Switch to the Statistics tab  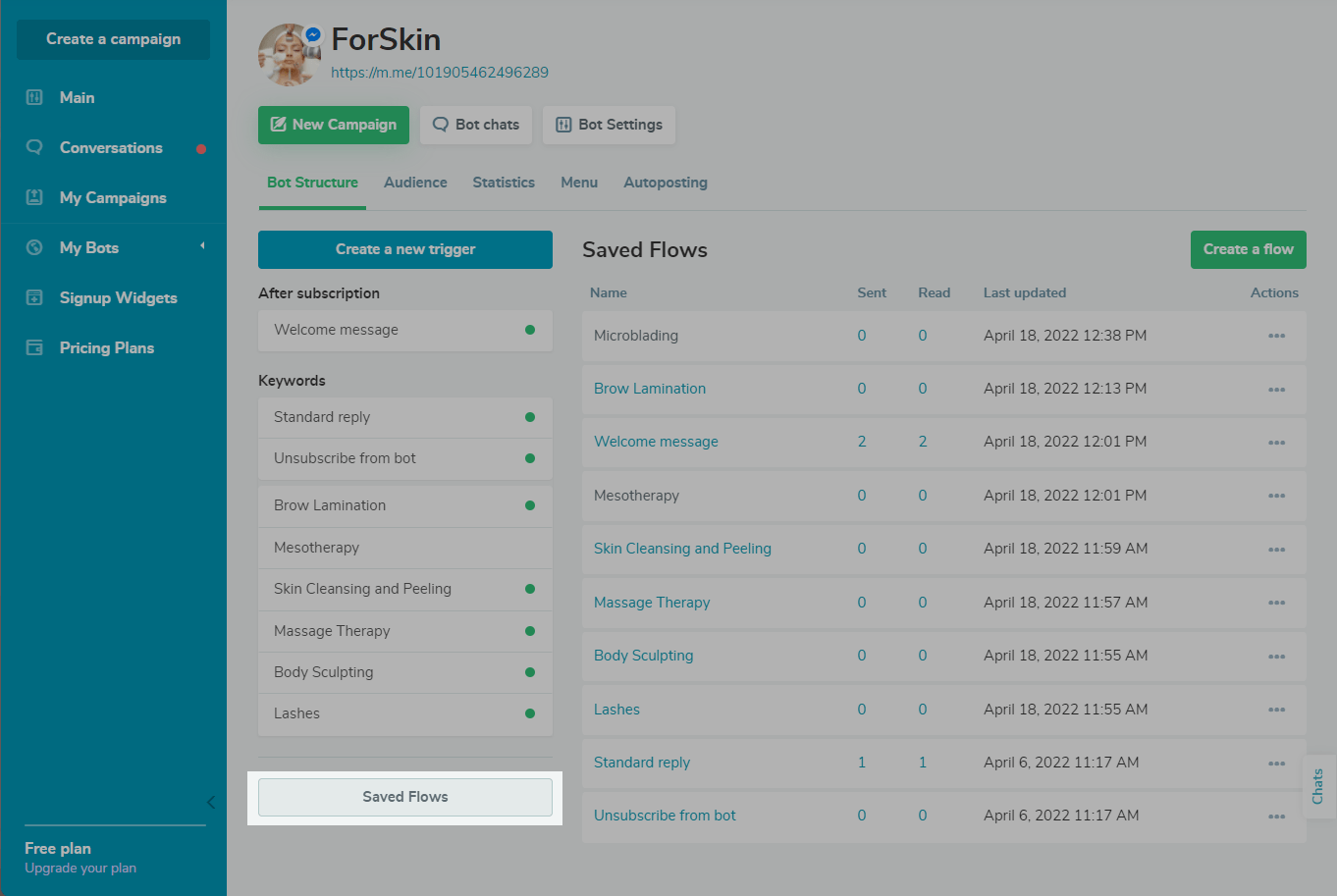click(x=504, y=183)
